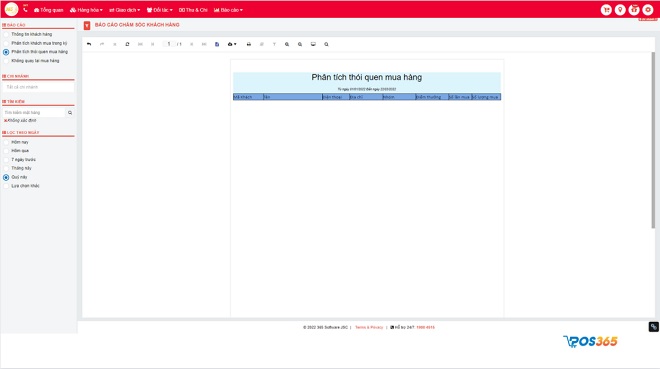The width and height of the screenshot is (660, 369).
Task: Click the shopping cart icon in header
Action: (606, 10)
